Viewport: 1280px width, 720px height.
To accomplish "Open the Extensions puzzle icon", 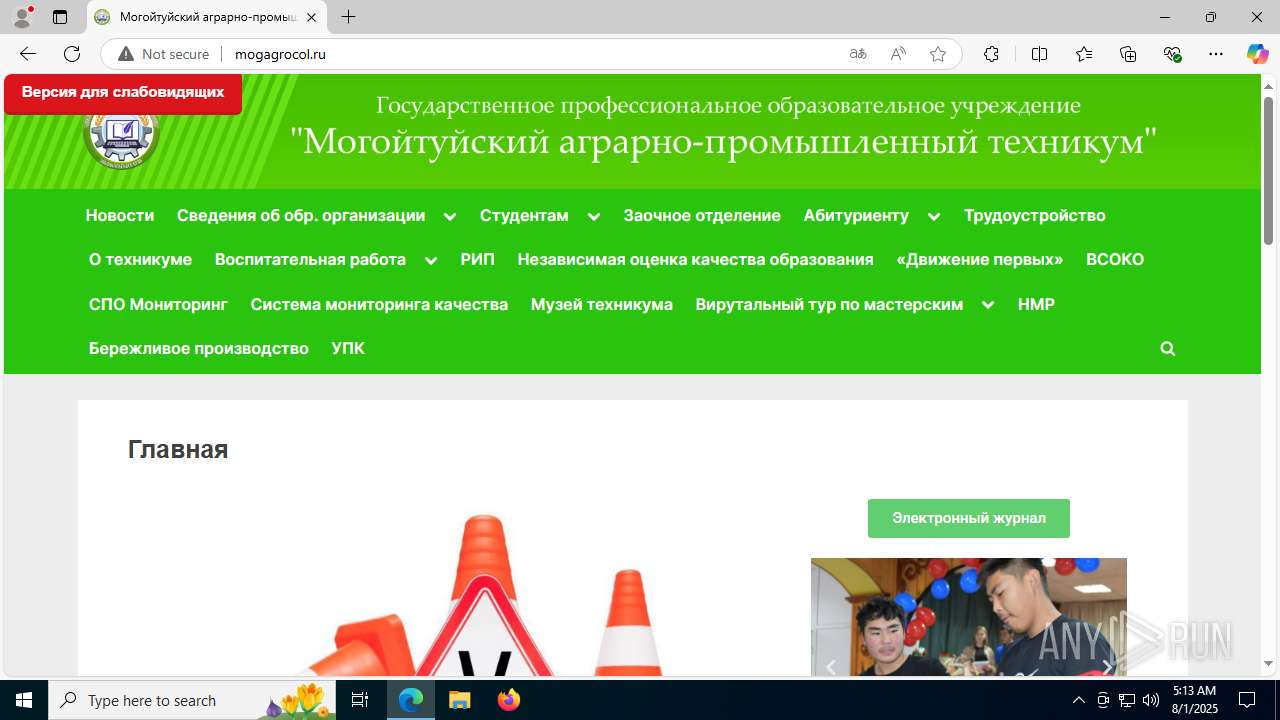I will [x=991, y=54].
